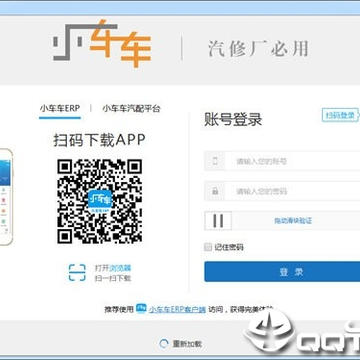Click the small ERP client icon

pos(142,309)
